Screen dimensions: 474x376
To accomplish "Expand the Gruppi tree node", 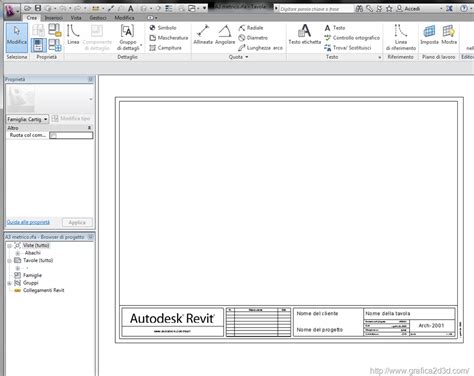I will [10, 283].
